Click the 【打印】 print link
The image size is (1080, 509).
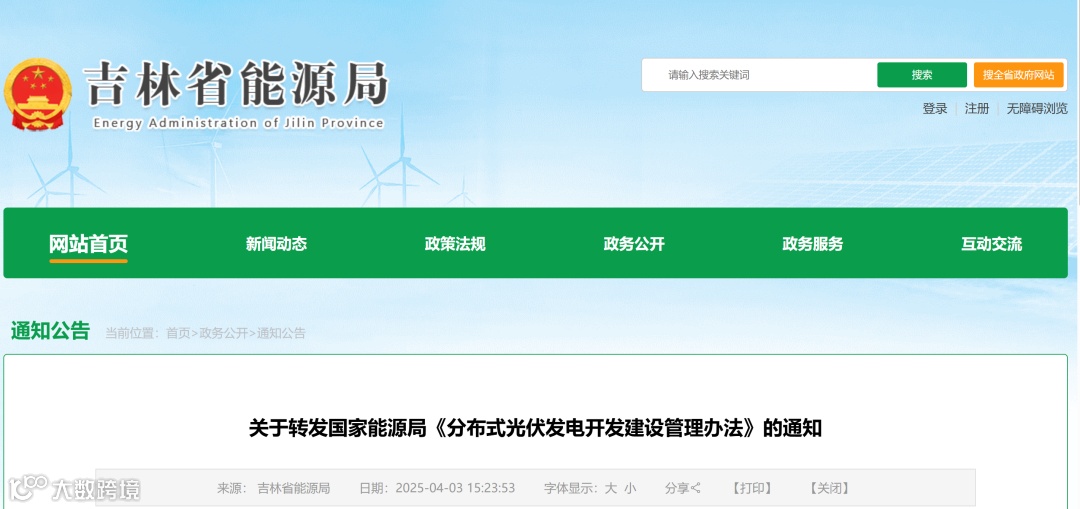(751, 488)
